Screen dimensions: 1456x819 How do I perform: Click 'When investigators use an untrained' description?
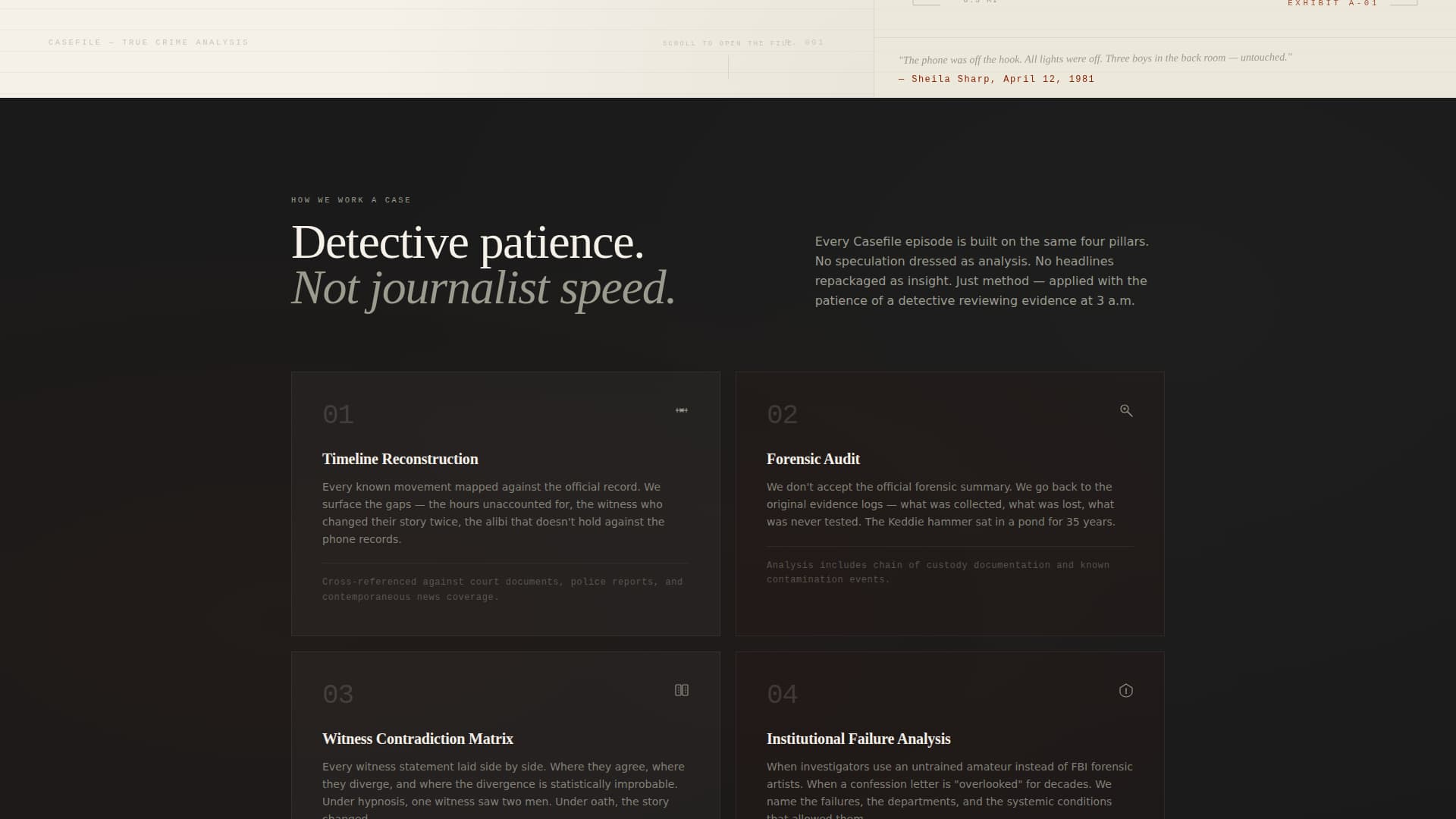[x=949, y=789]
